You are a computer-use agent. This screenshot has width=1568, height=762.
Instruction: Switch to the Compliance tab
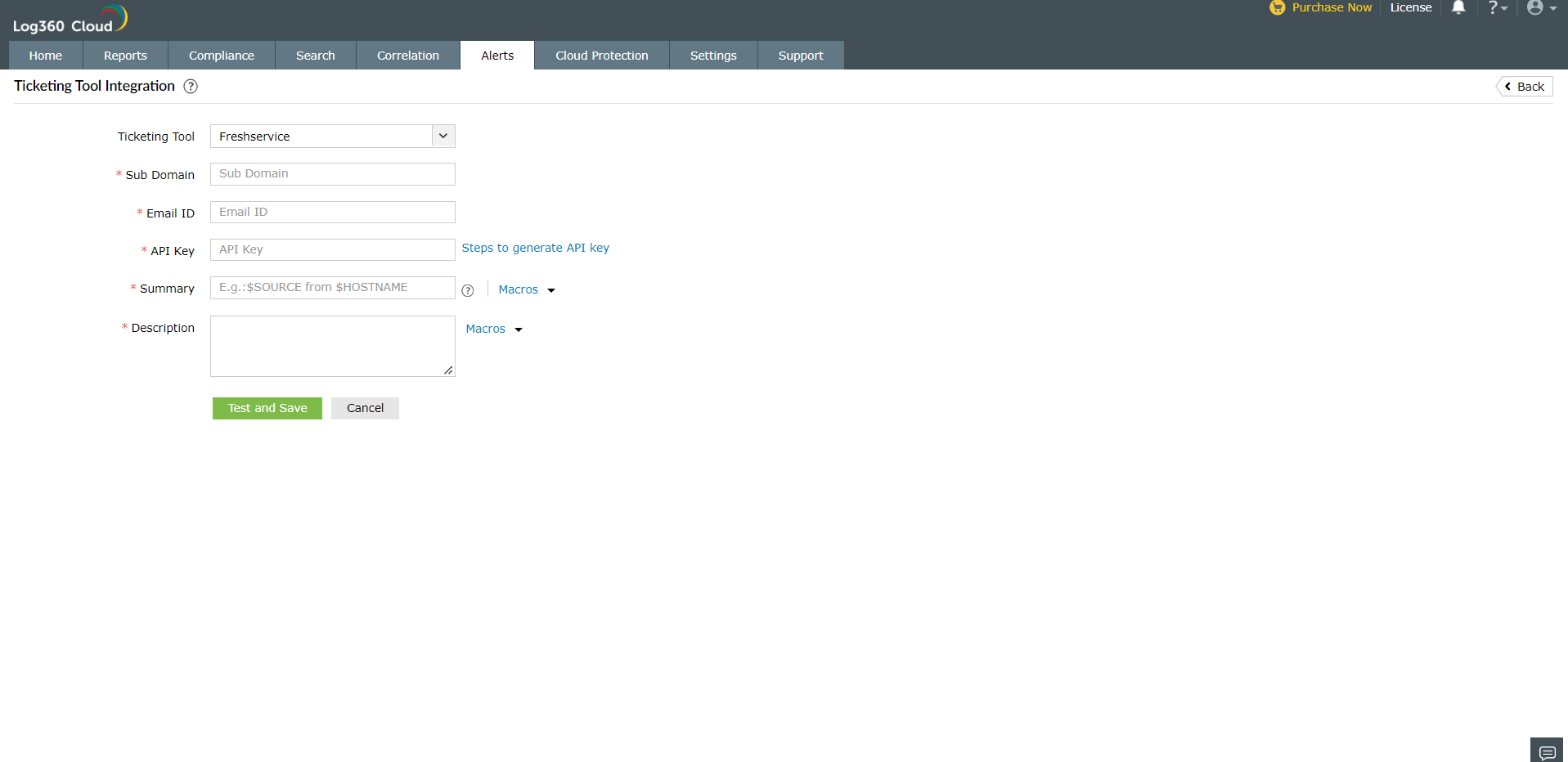tap(222, 56)
